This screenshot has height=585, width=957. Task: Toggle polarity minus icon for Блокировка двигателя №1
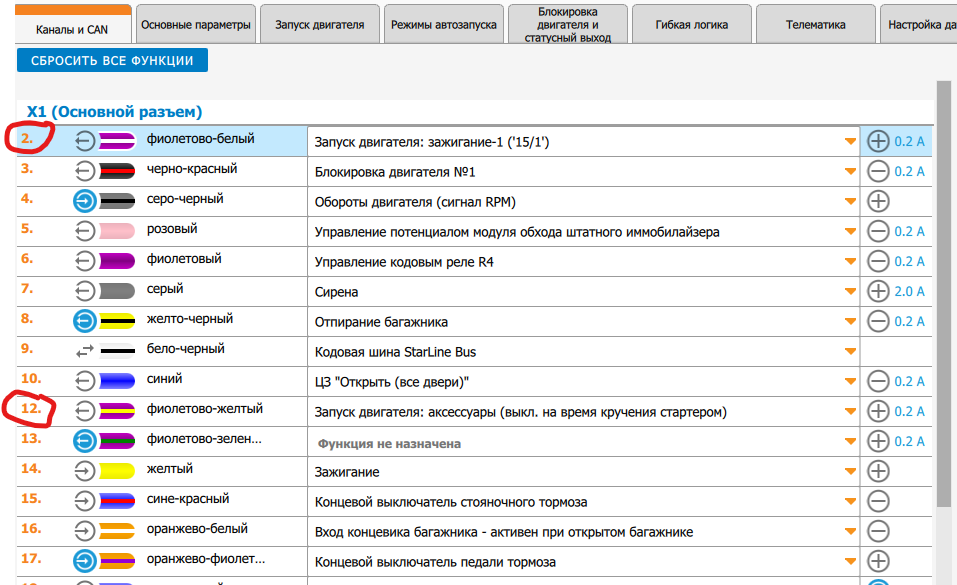(878, 171)
